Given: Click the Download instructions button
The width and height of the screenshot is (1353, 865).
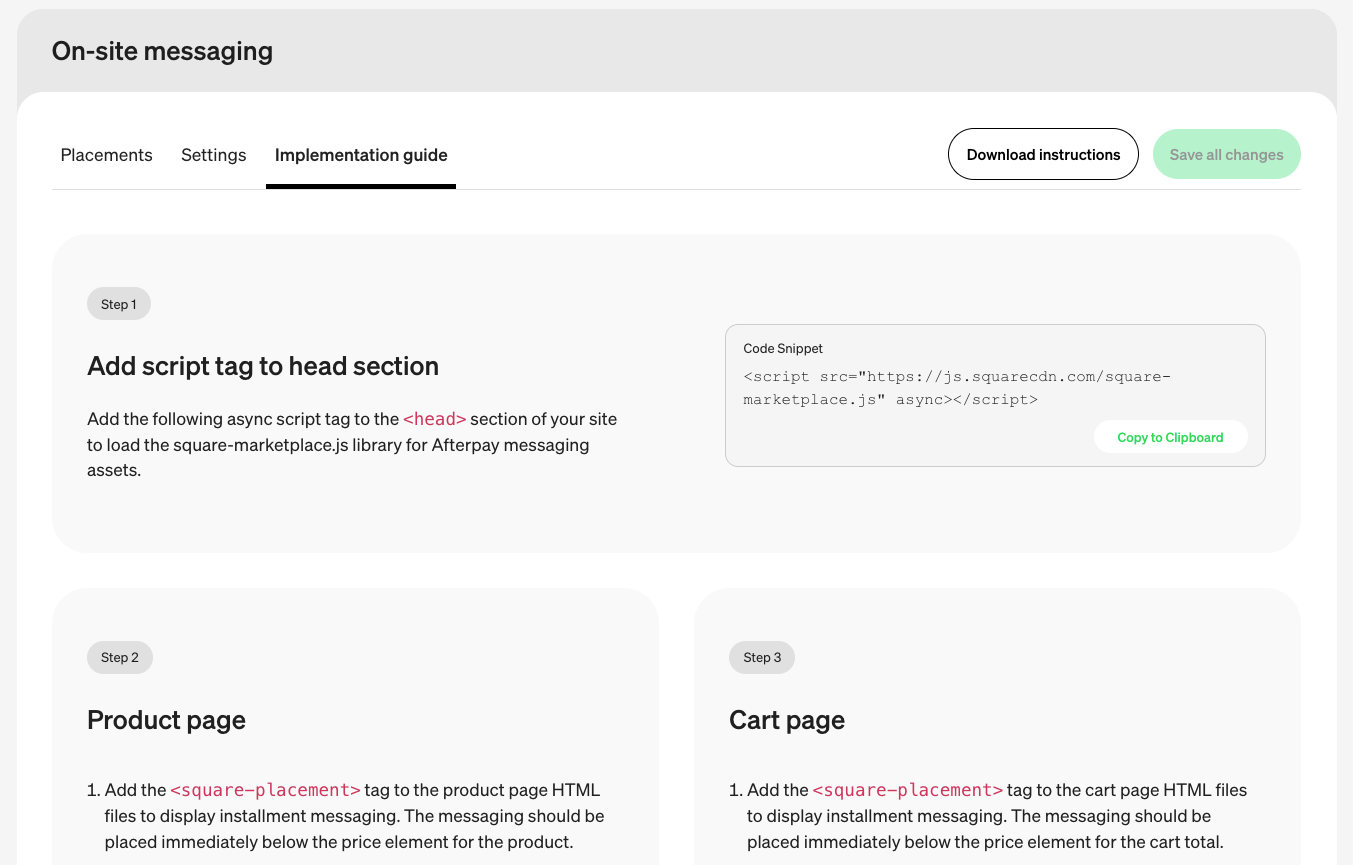Looking at the screenshot, I should (x=1043, y=155).
